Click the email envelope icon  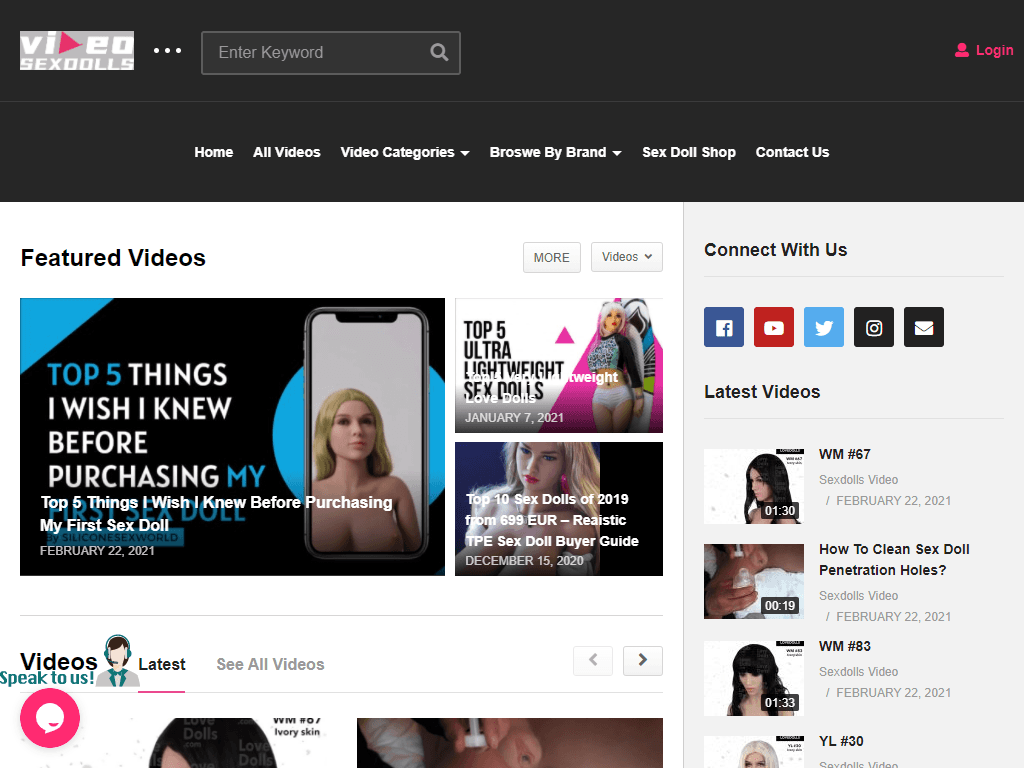(x=924, y=327)
